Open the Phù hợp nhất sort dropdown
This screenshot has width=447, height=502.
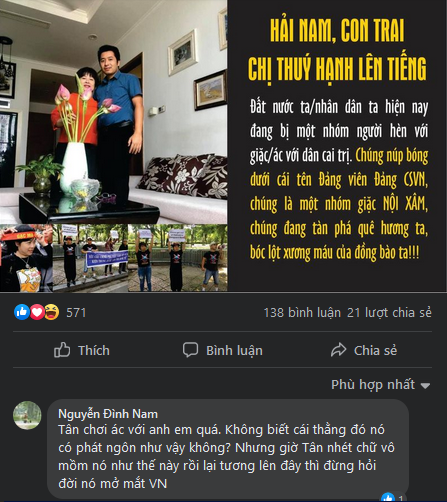pos(380,385)
